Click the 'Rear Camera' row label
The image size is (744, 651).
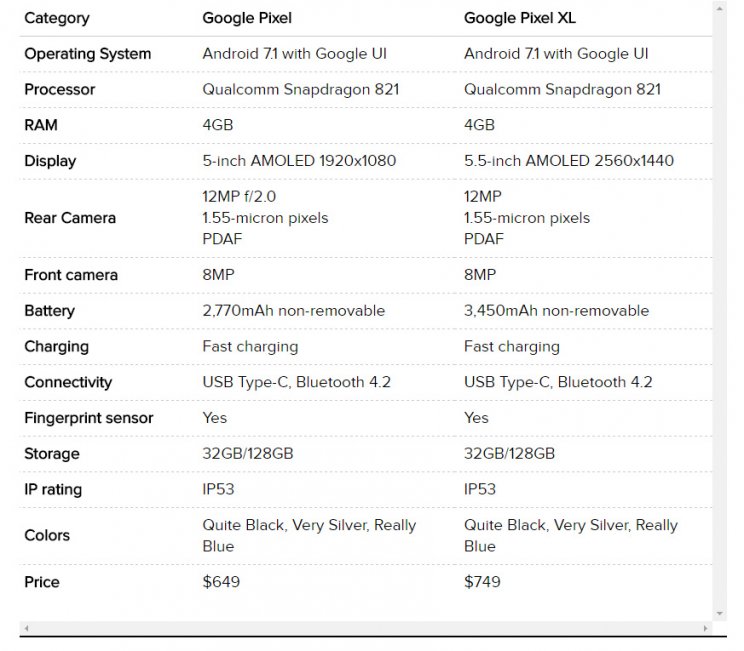70,218
